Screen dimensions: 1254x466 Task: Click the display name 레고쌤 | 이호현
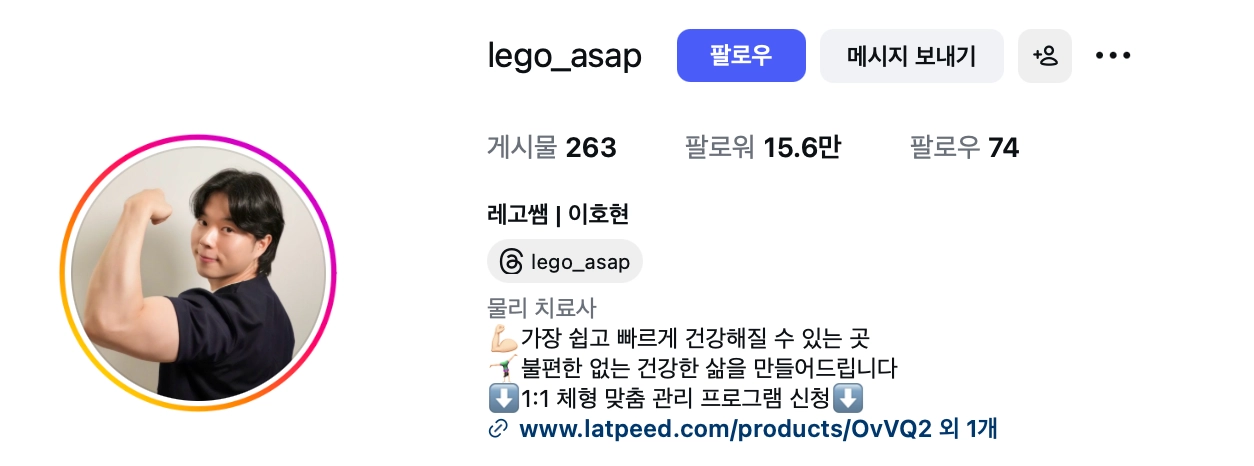click(558, 214)
